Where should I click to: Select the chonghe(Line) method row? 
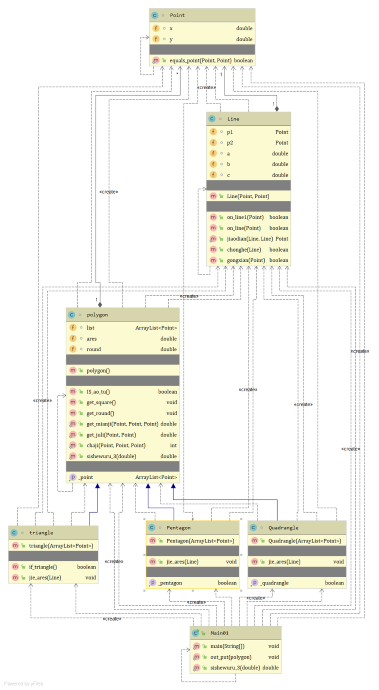249,250
